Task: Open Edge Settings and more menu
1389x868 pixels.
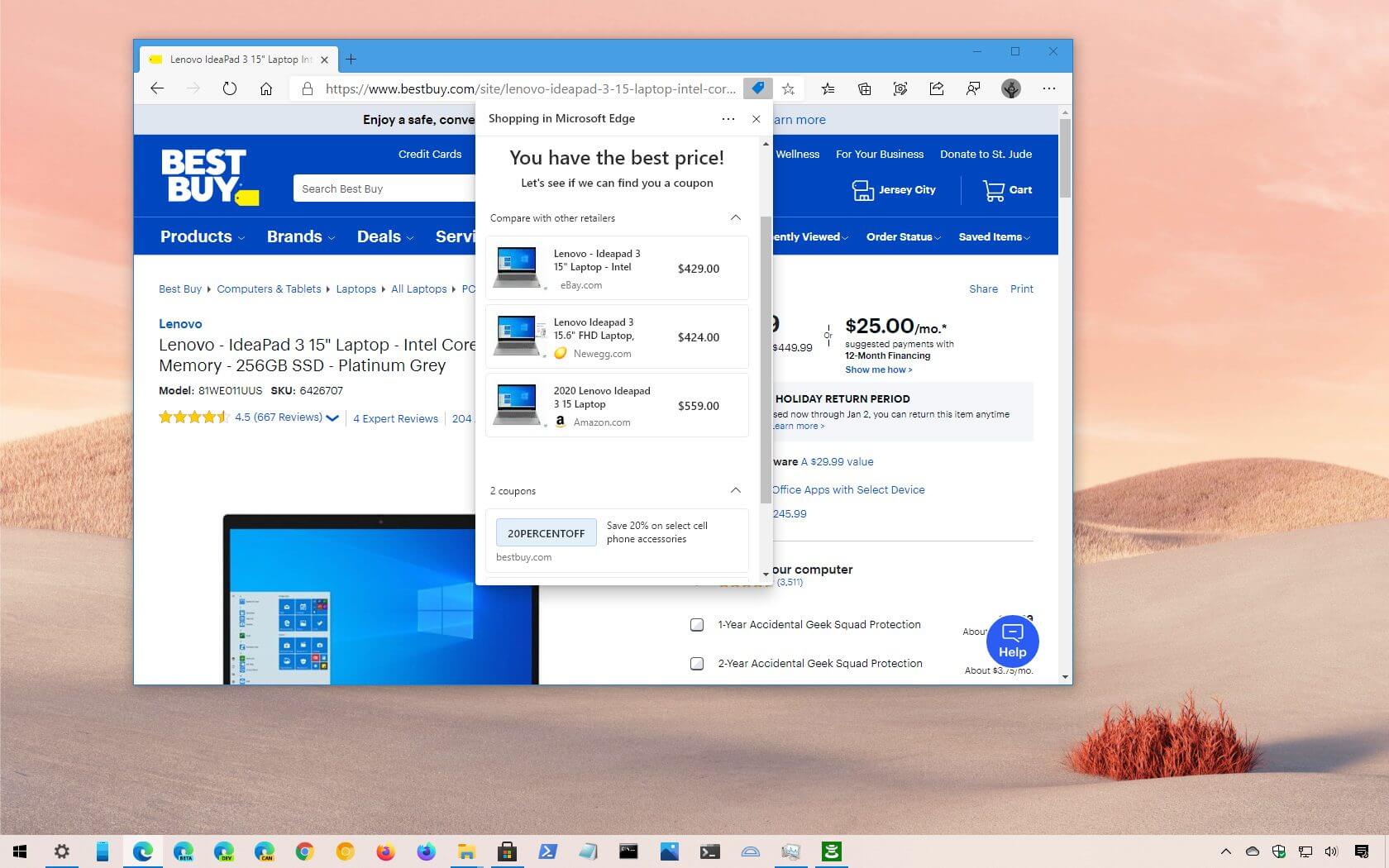Action: click(1049, 88)
